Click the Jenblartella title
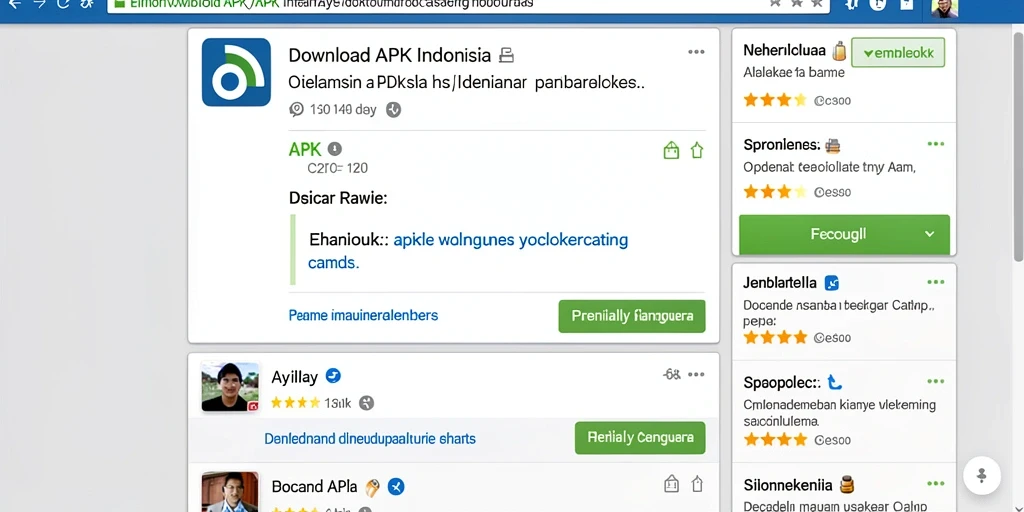1024x512 pixels. (x=780, y=283)
